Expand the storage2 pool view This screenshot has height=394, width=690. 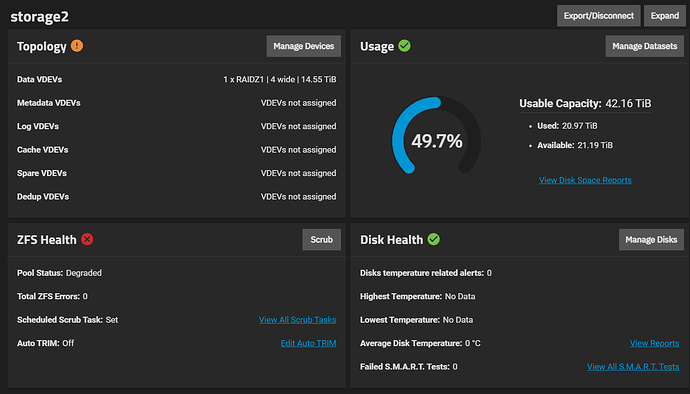664,16
